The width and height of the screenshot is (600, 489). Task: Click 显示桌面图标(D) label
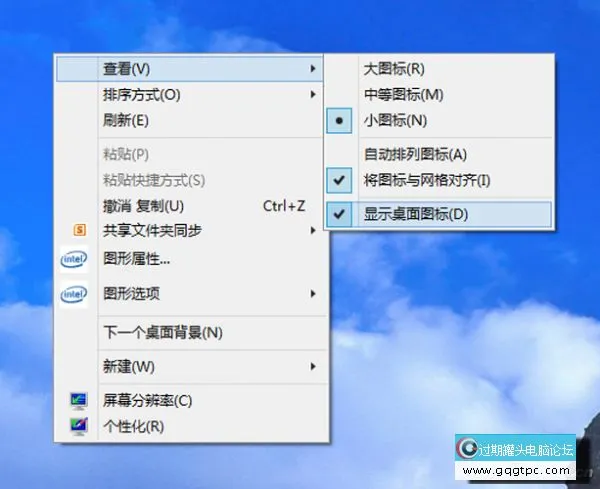pyautogui.click(x=416, y=214)
